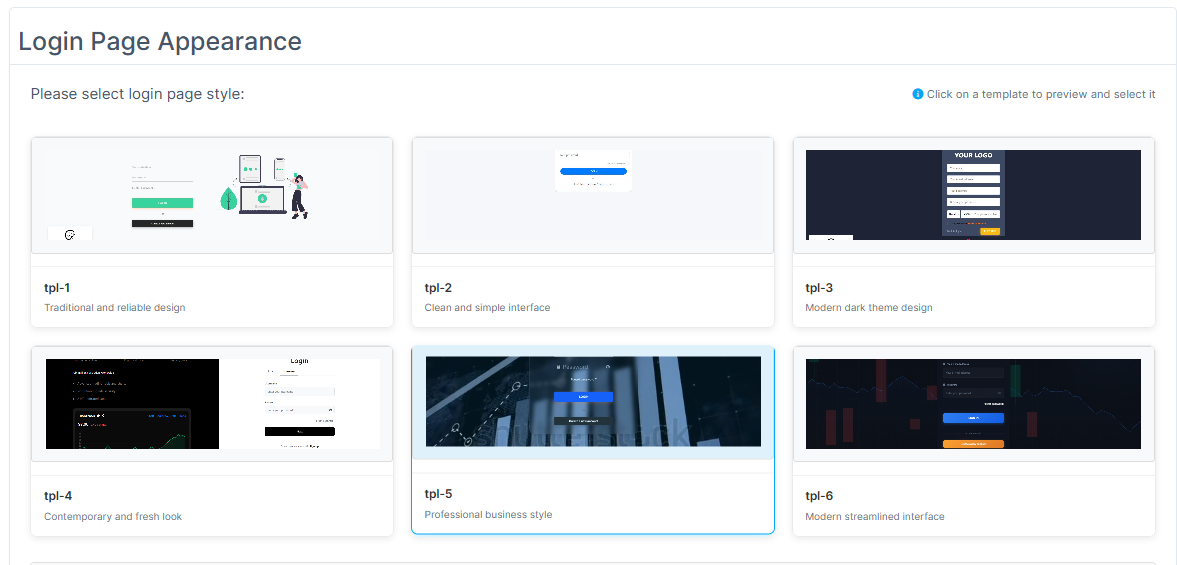1177x565 pixels.
Task: Choose the tpl-3 dark theme thumbnail
Action: 973,195
